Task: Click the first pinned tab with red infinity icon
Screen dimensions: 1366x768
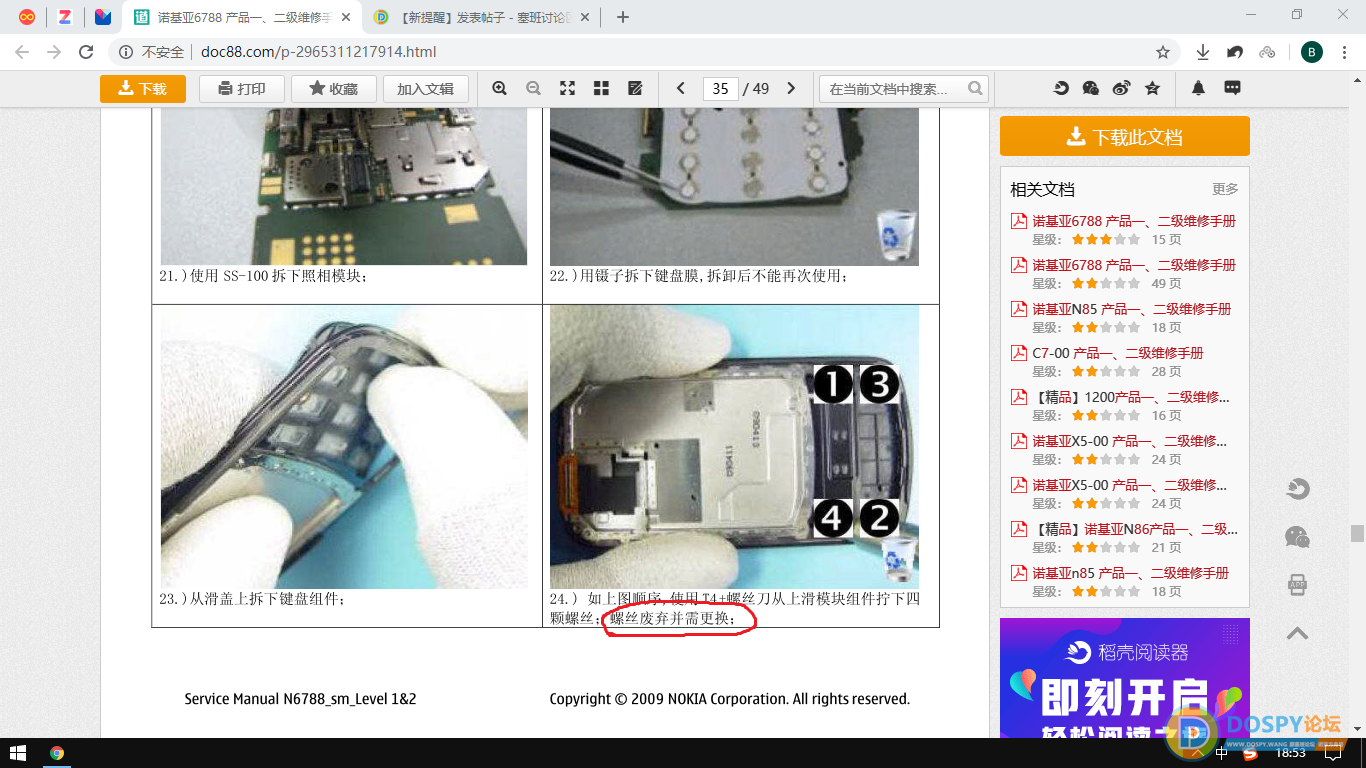Action: click(x=27, y=17)
